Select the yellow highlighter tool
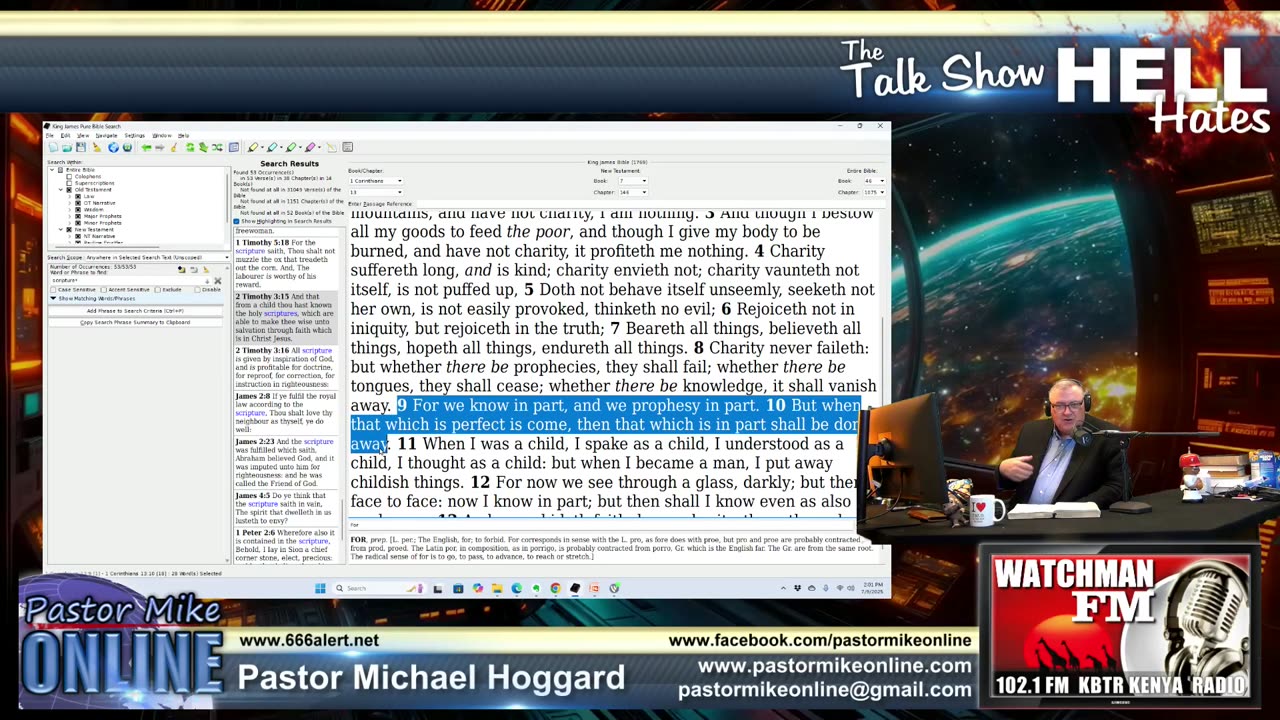The width and height of the screenshot is (1280, 720). (x=252, y=147)
